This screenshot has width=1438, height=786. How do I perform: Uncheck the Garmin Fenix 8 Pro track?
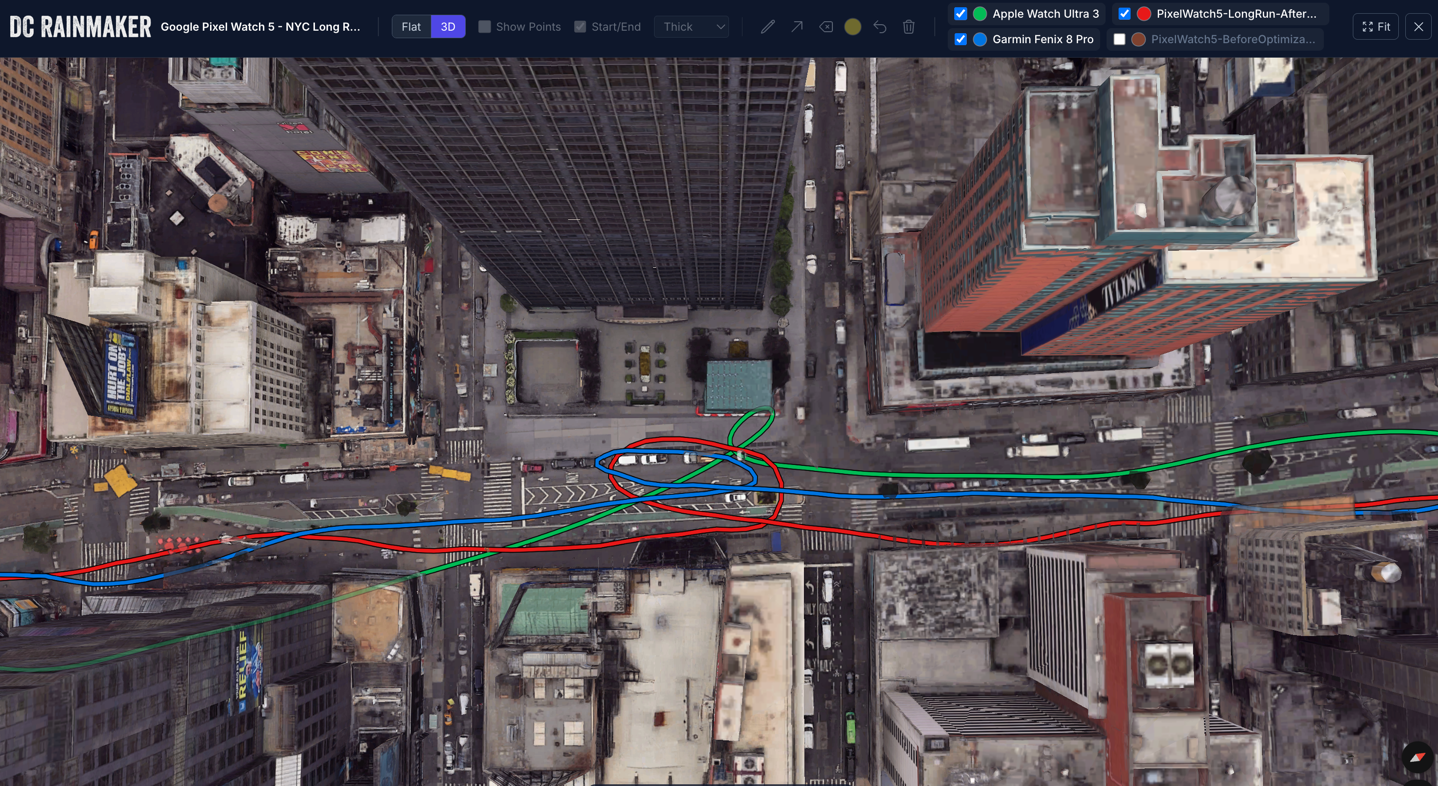coord(960,40)
